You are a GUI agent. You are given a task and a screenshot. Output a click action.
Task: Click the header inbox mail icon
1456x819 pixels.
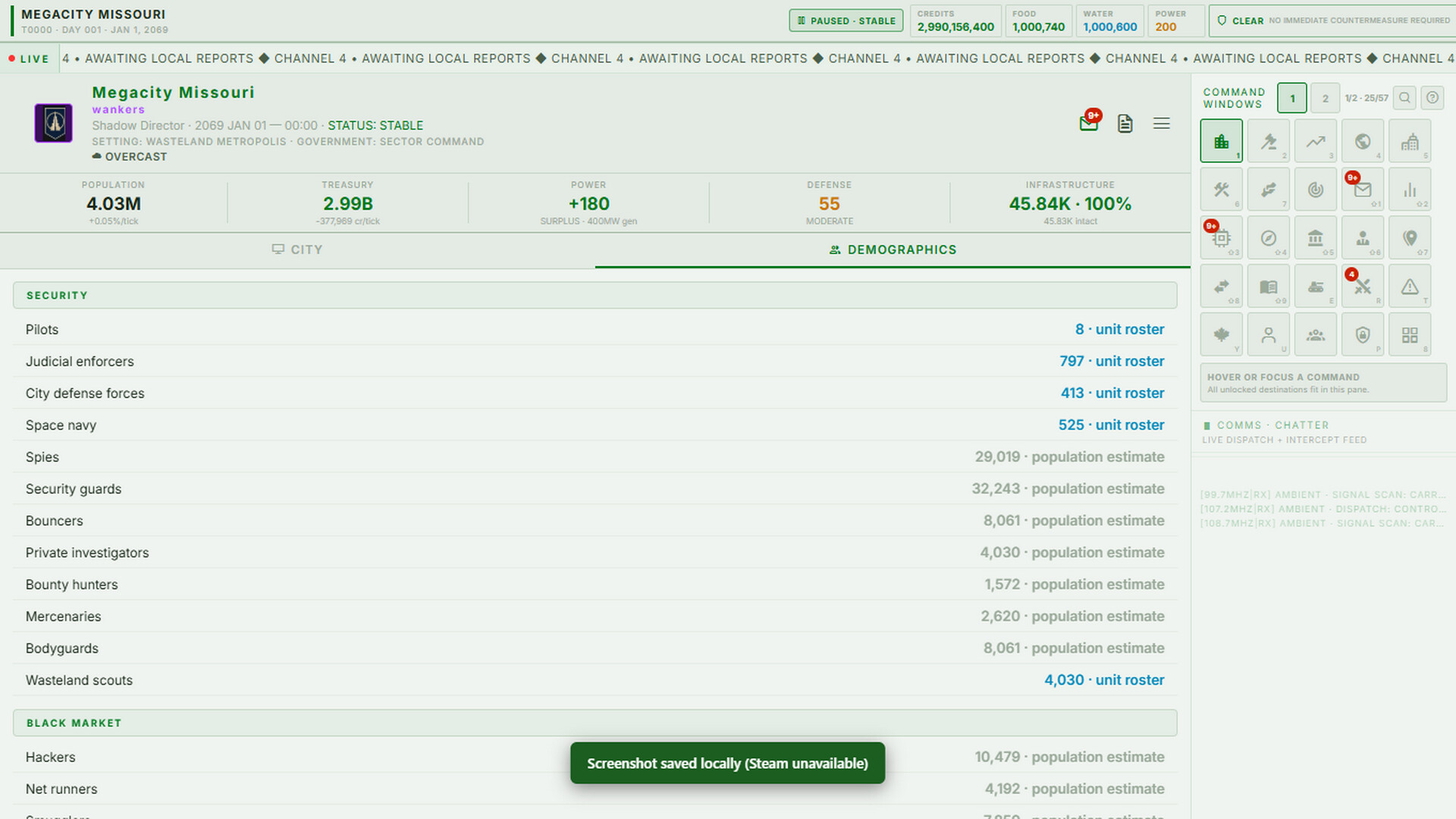pyautogui.click(x=1089, y=123)
